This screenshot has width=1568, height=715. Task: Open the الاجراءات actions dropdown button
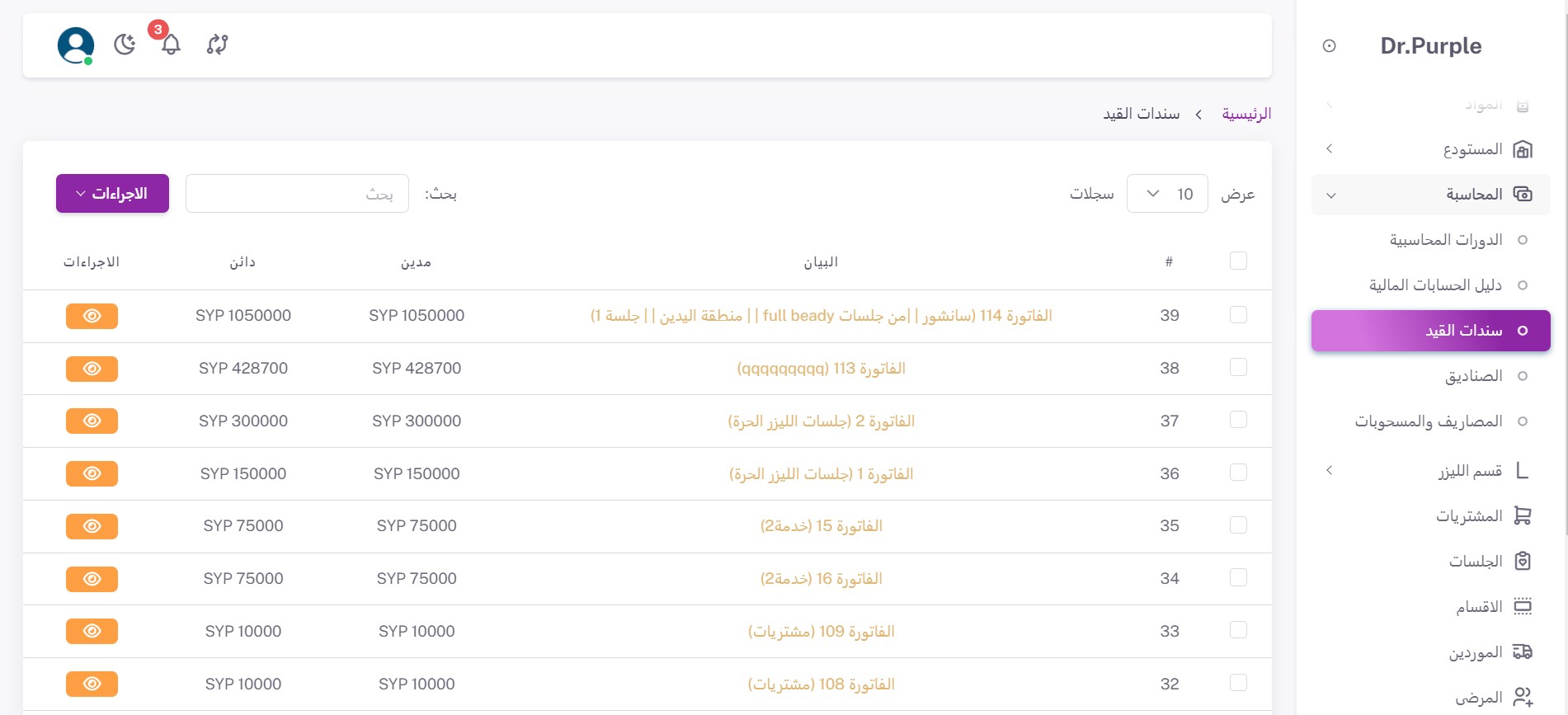coord(112,193)
